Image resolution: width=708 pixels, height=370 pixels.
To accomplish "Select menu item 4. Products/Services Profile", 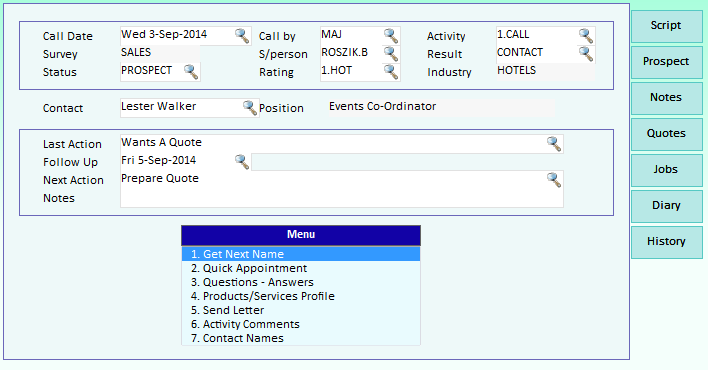I will [301, 296].
